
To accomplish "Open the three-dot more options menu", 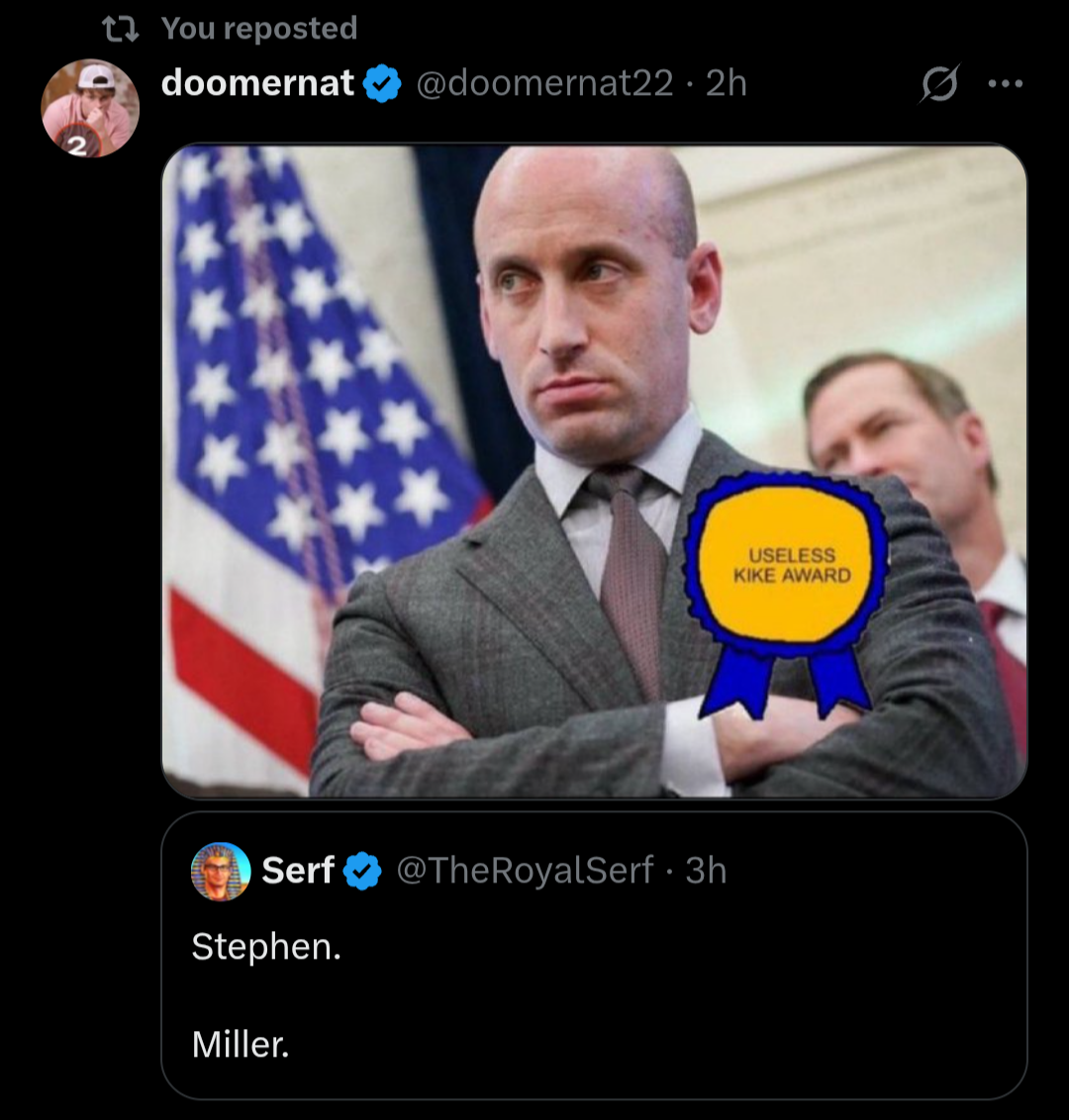I will point(1005,84).
